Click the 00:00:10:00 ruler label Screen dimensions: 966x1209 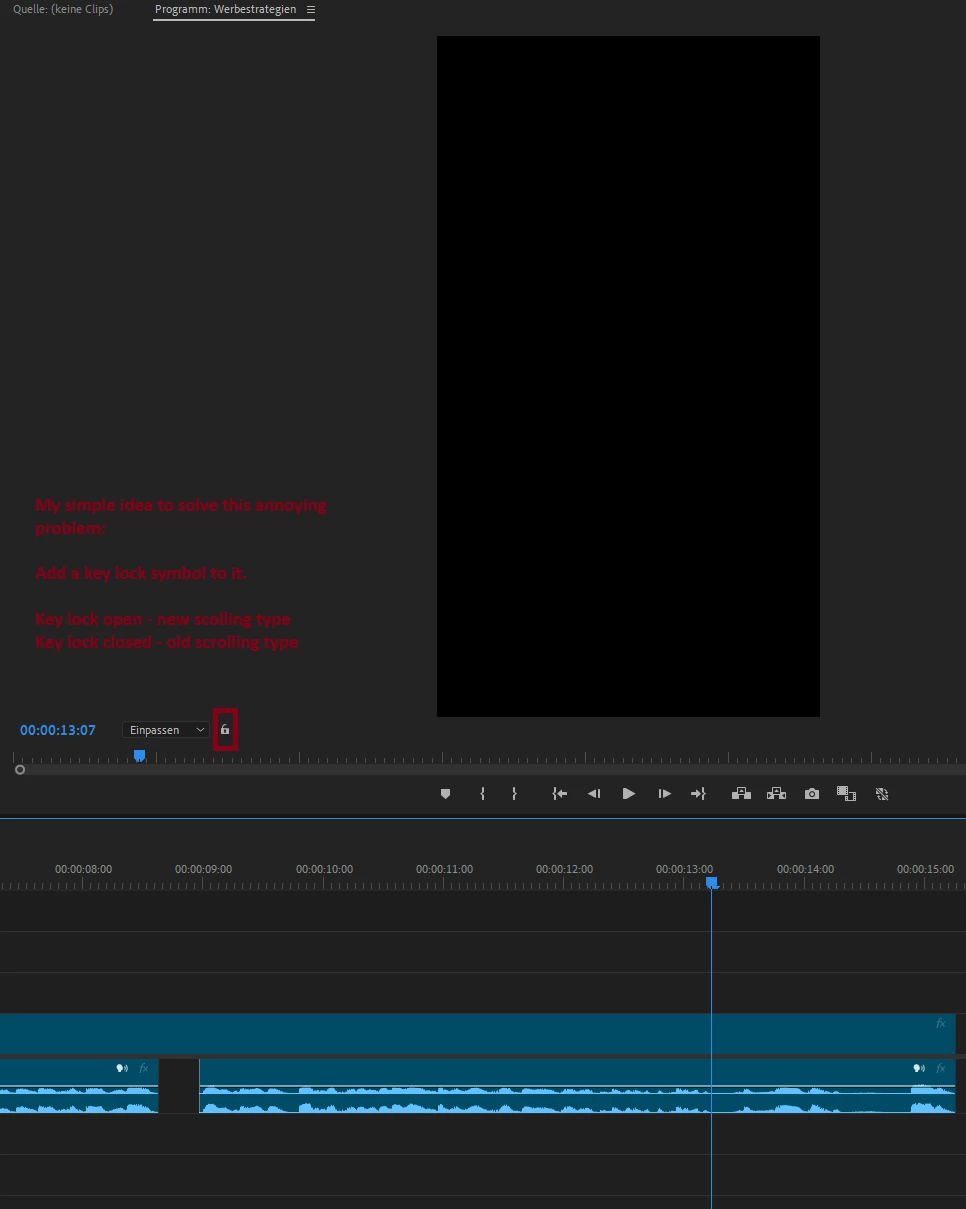[x=324, y=869]
